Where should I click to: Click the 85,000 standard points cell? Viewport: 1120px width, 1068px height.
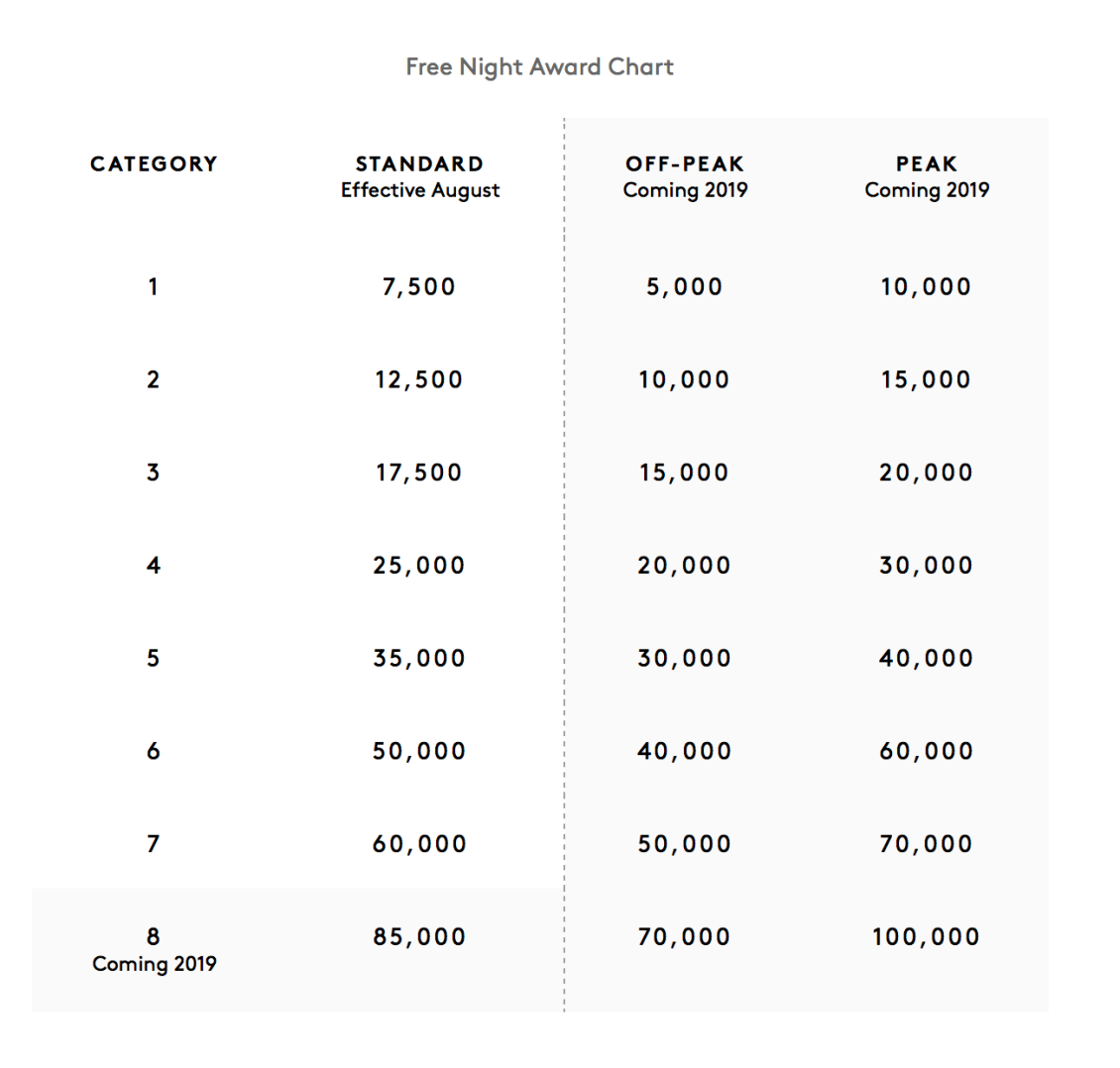418,936
